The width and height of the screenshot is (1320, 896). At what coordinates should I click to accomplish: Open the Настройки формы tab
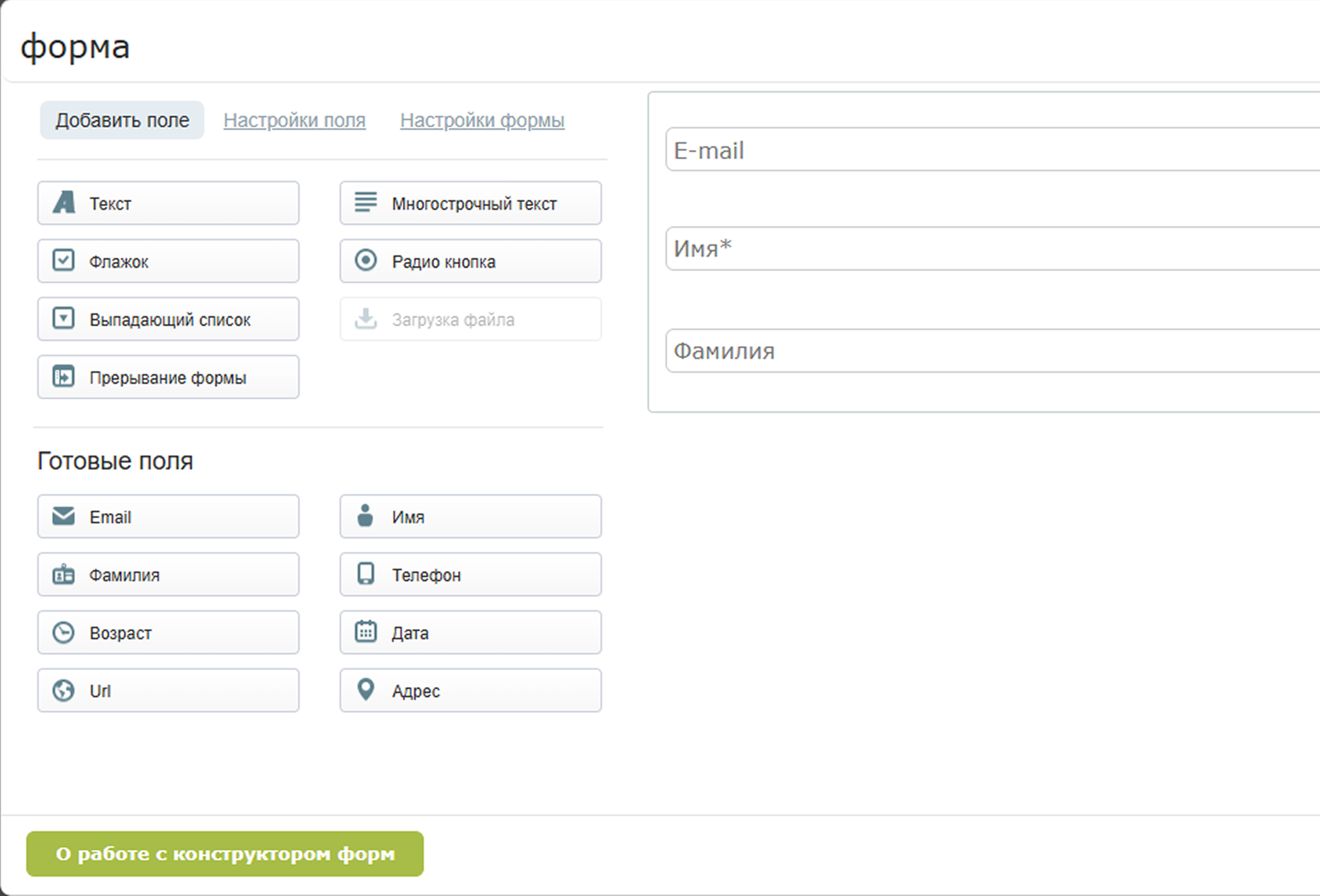[x=483, y=120]
